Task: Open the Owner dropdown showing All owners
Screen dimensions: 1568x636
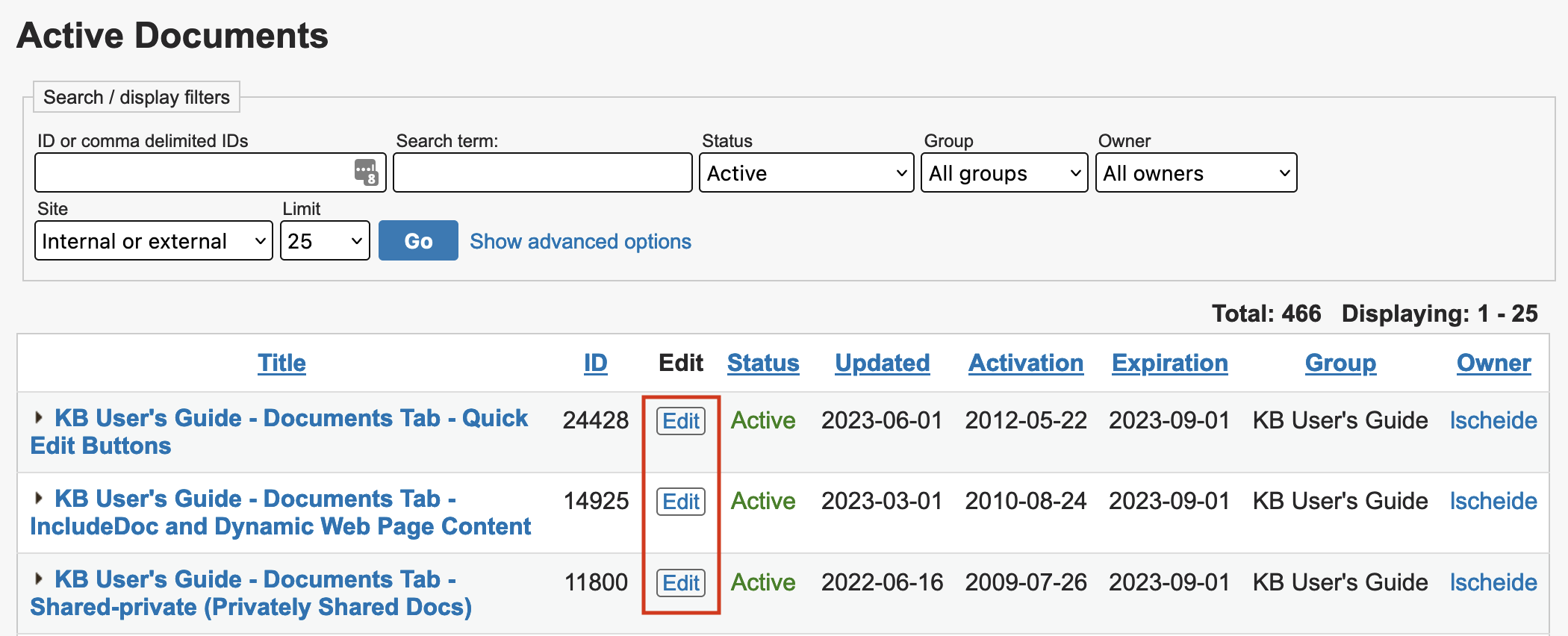Action: (x=1196, y=172)
